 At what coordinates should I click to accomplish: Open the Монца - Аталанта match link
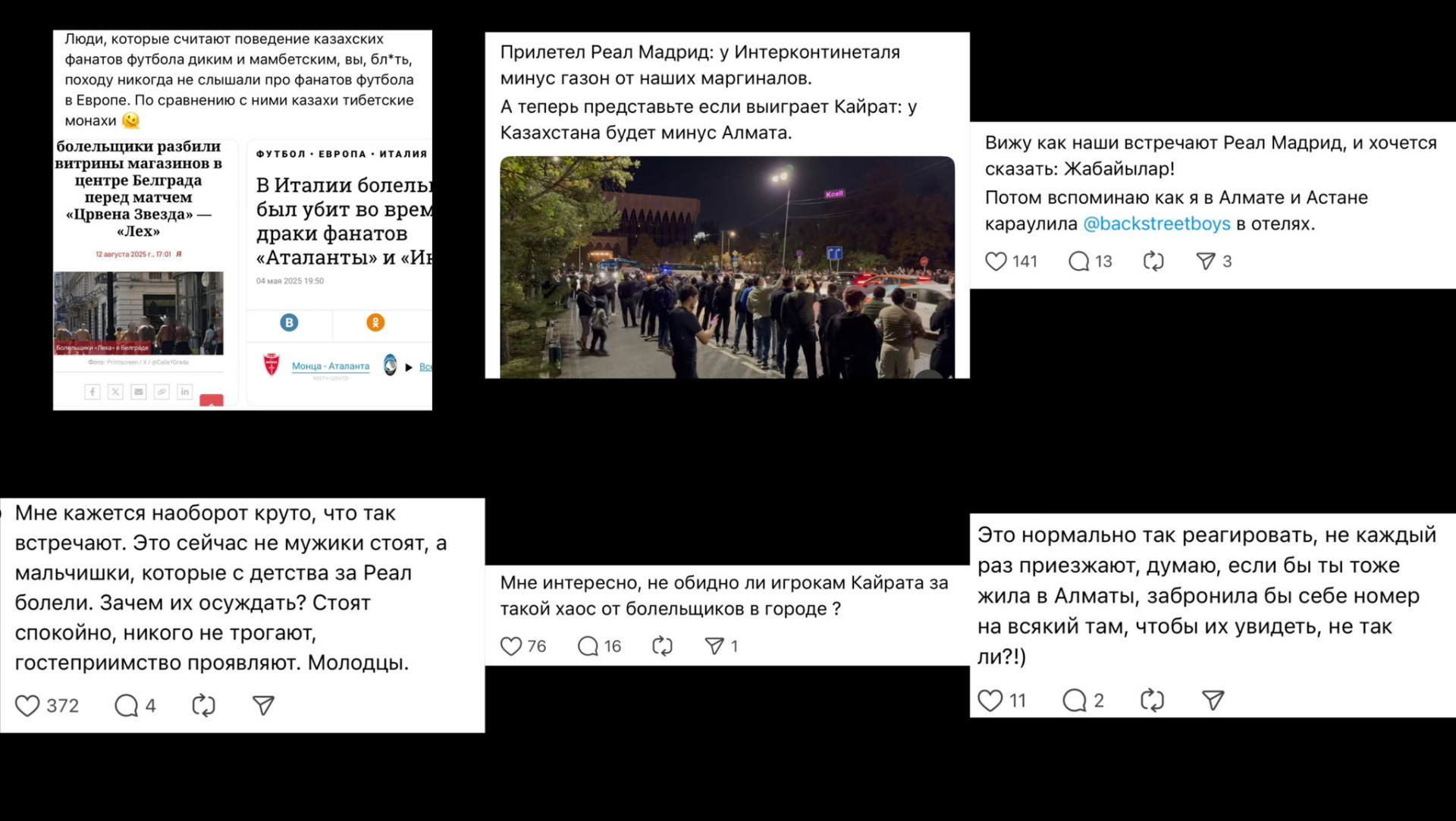(331, 366)
